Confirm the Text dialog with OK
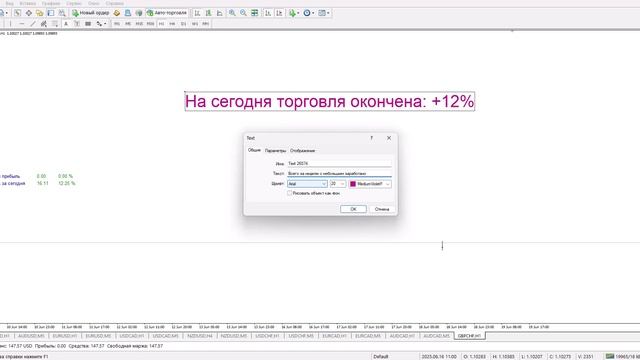 pos(353,209)
